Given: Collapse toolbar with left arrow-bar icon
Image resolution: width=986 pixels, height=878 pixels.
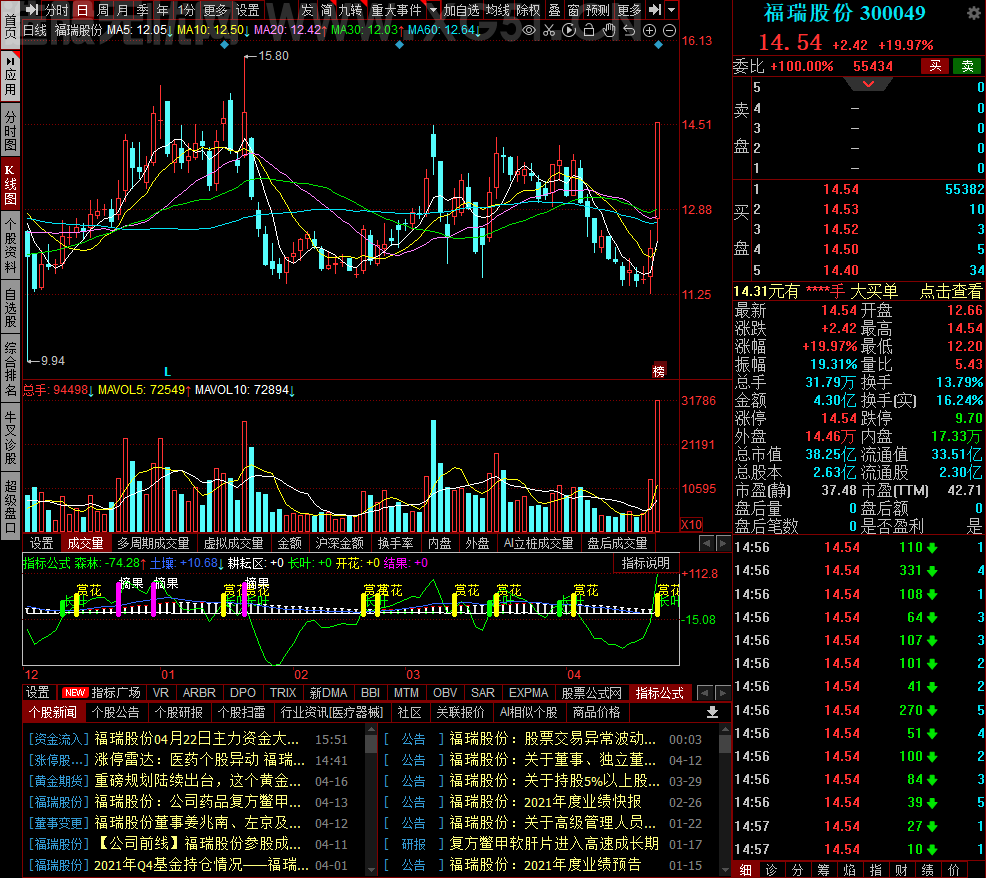Looking at the screenshot, I should (32, 9).
